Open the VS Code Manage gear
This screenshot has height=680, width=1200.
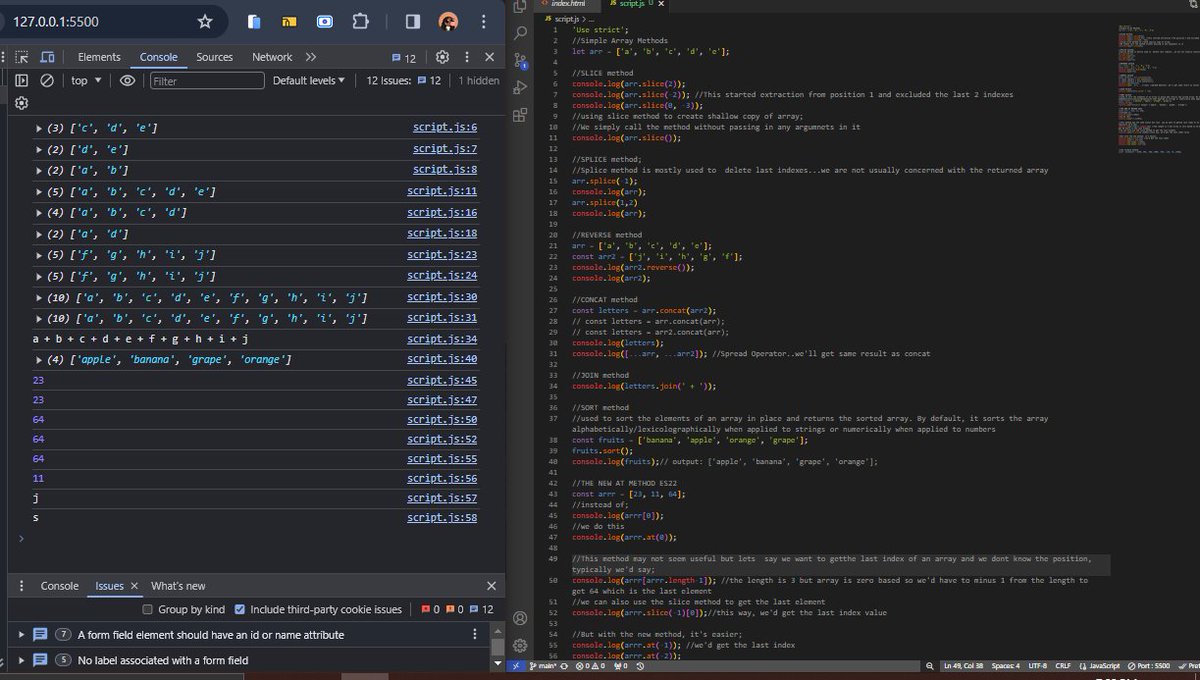click(520, 646)
